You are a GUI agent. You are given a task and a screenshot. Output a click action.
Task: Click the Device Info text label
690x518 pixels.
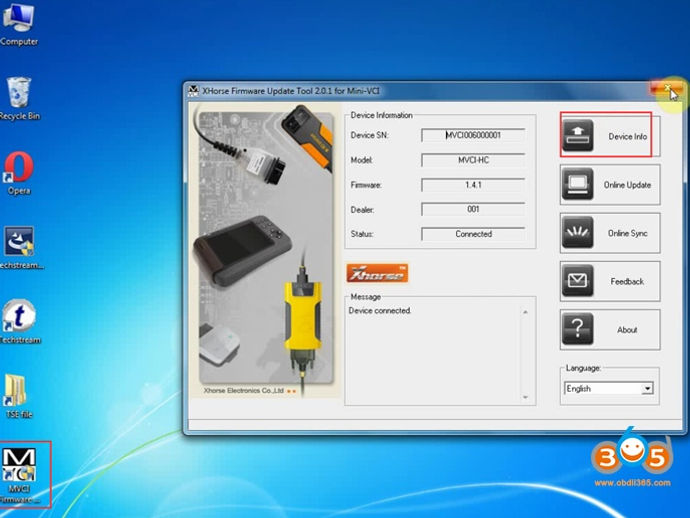tap(628, 136)
